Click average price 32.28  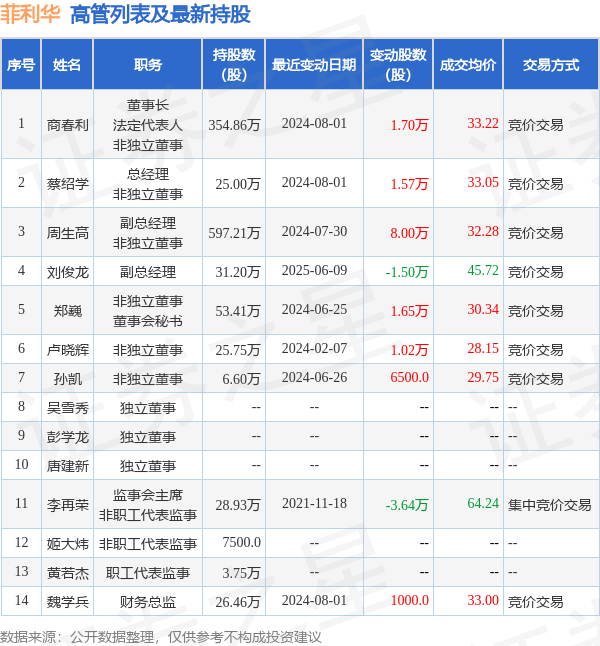pos(483,232)
